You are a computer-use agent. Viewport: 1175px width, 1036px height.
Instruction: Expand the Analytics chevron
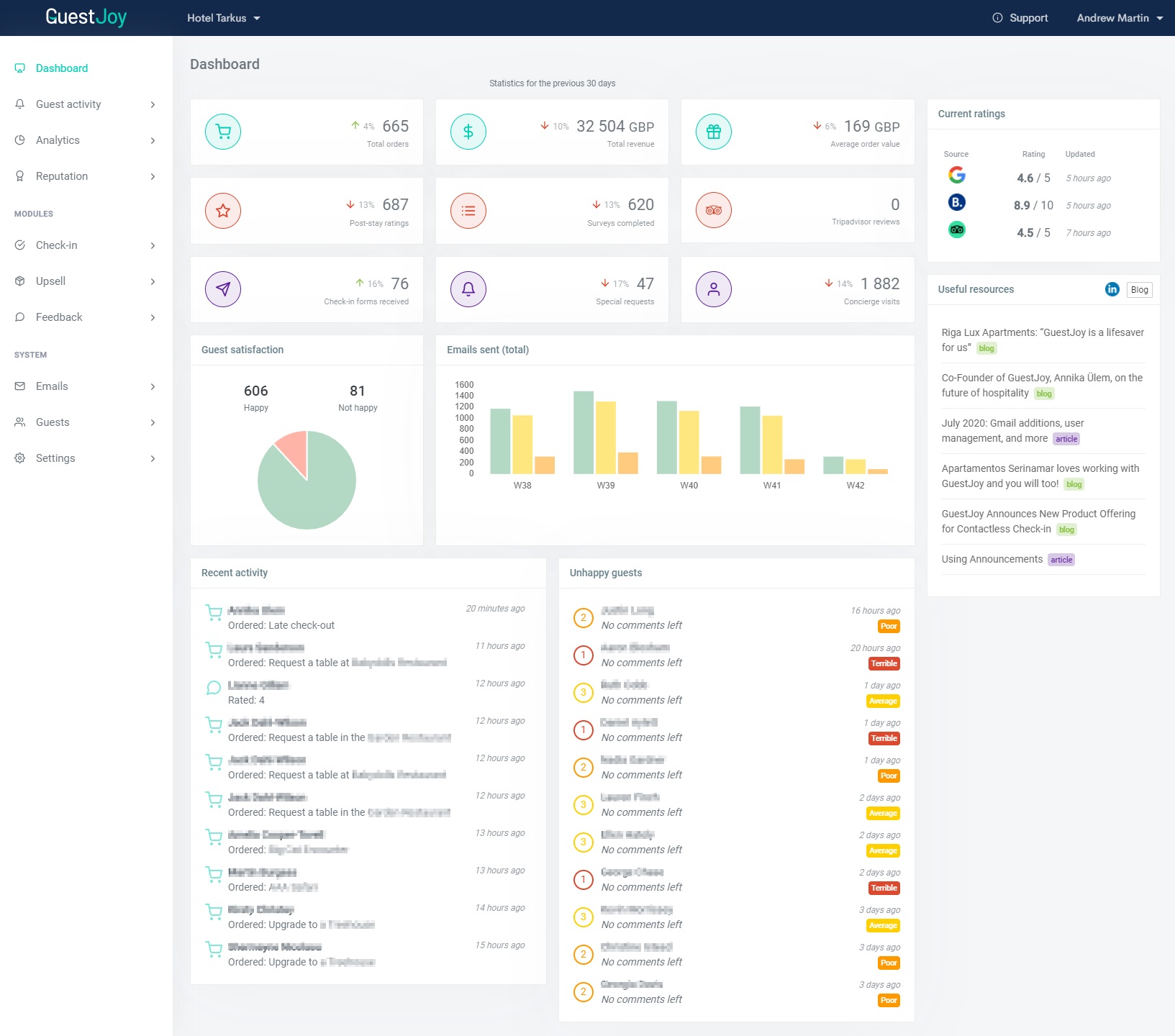point(153,140)
